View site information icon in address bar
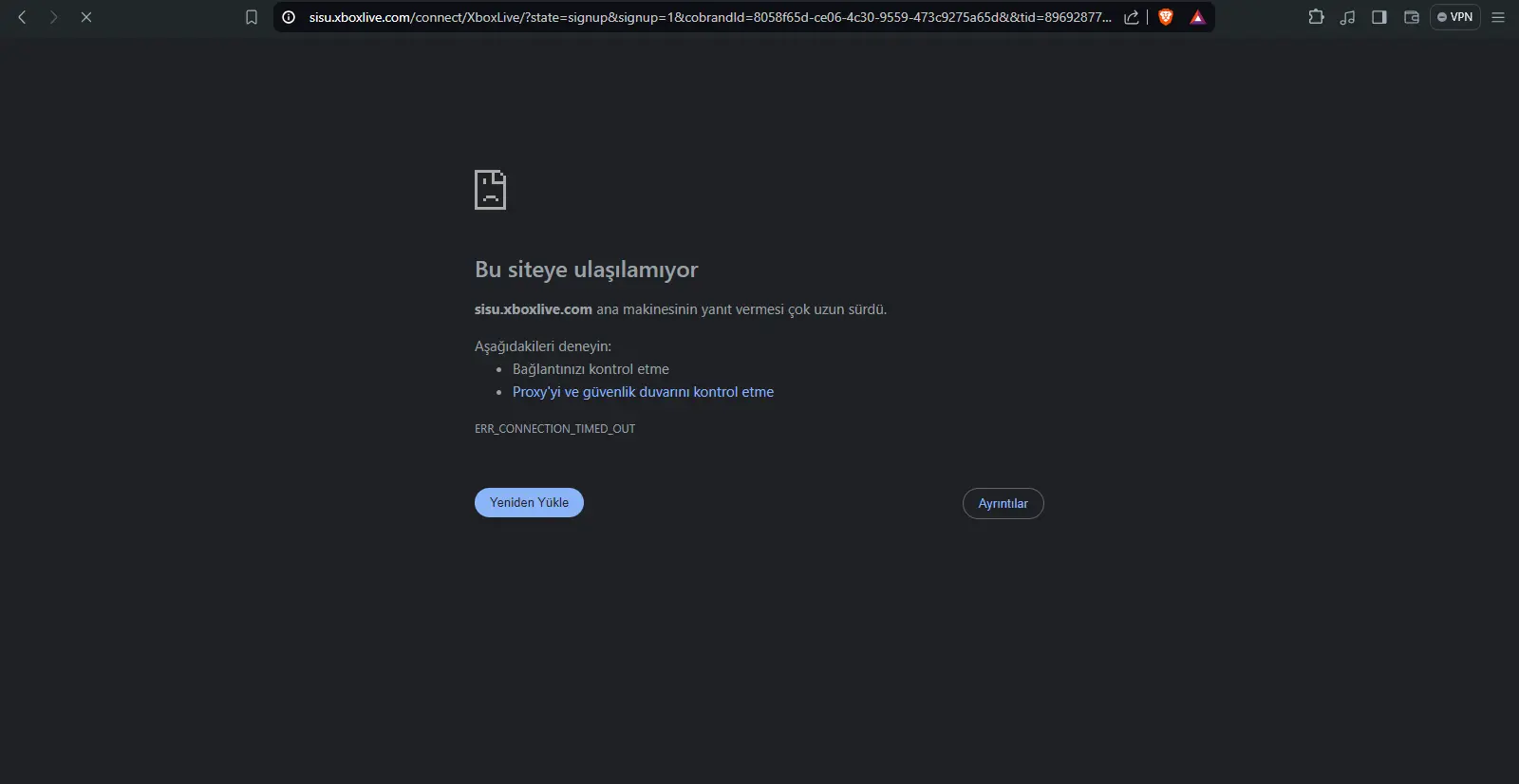 click(290, 17)
